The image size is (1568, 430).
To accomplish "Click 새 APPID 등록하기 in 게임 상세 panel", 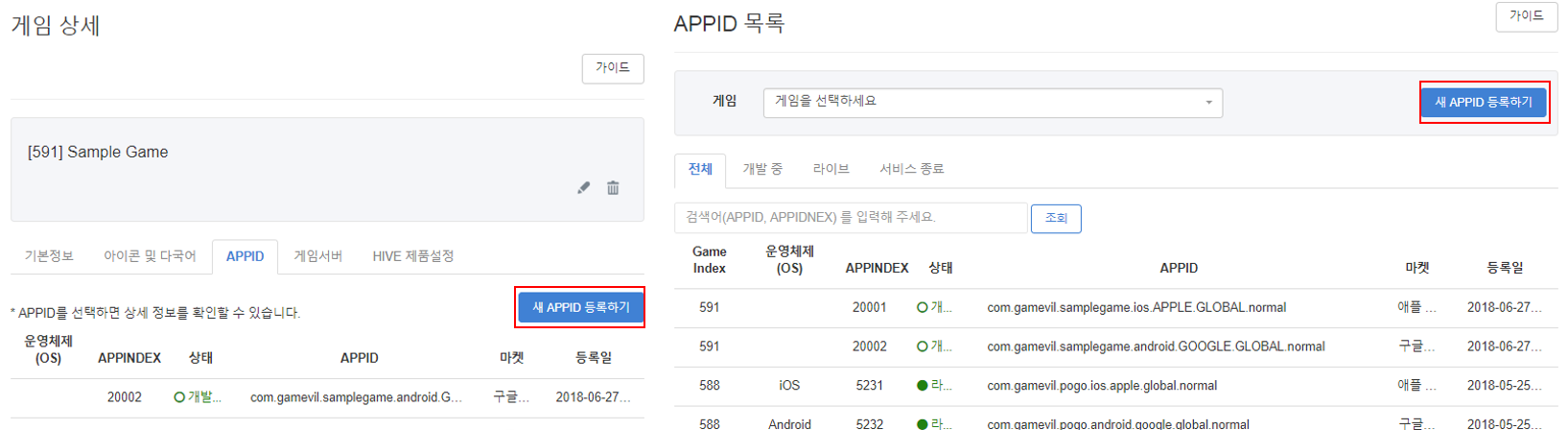I will tap(581, 307).
